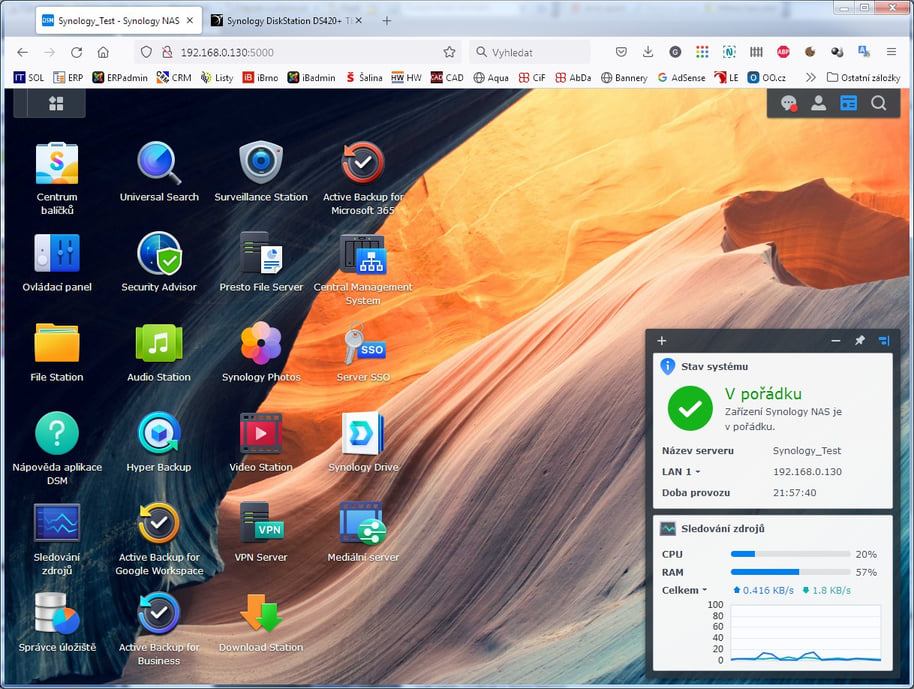Viewport: 914px width, 689px height.
Task: Click the address bar URL
Action: [227, 52]
